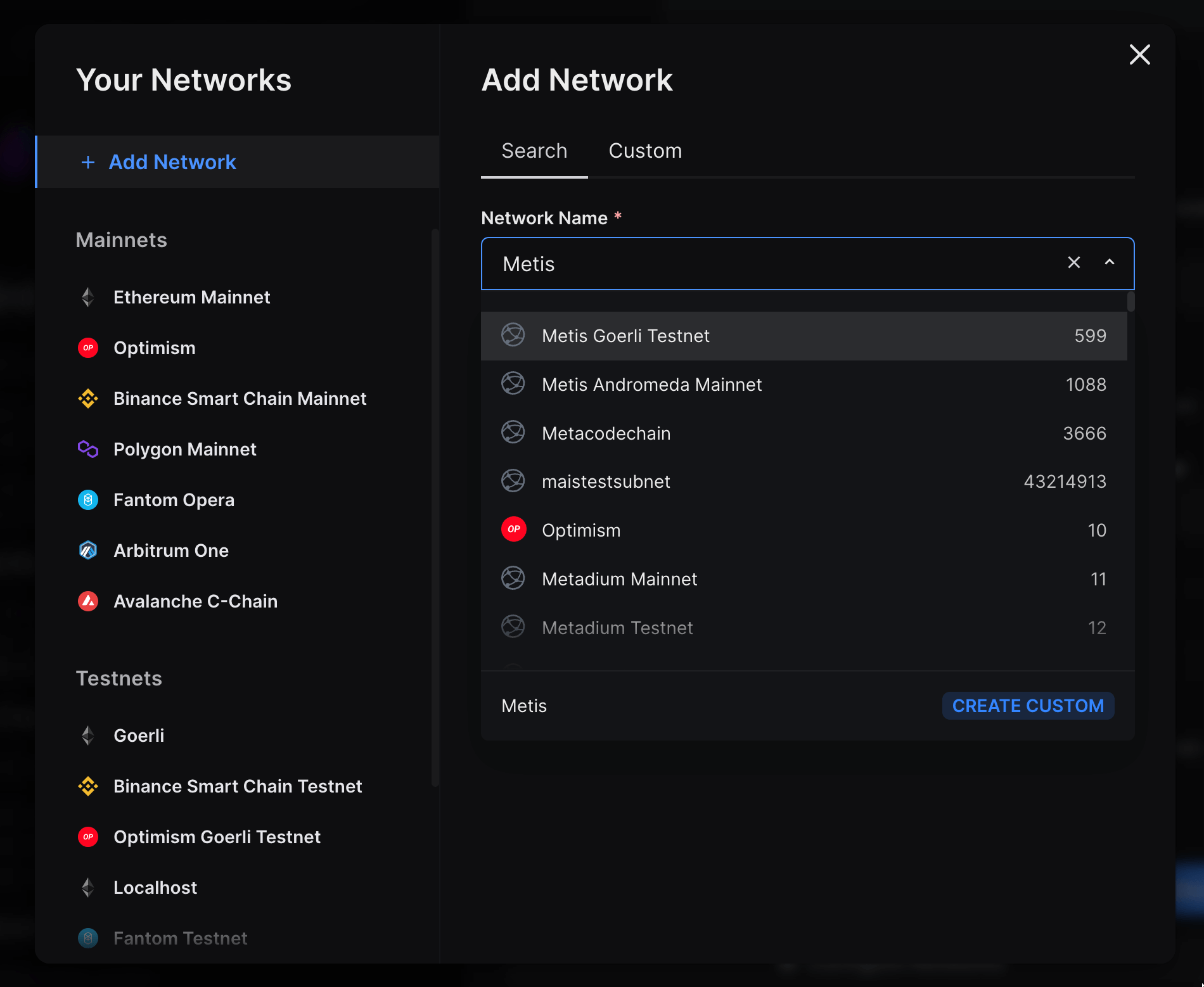Click the Arbitrum One icon
This screenshot has height=987, width=1204.
click(88, 551)
